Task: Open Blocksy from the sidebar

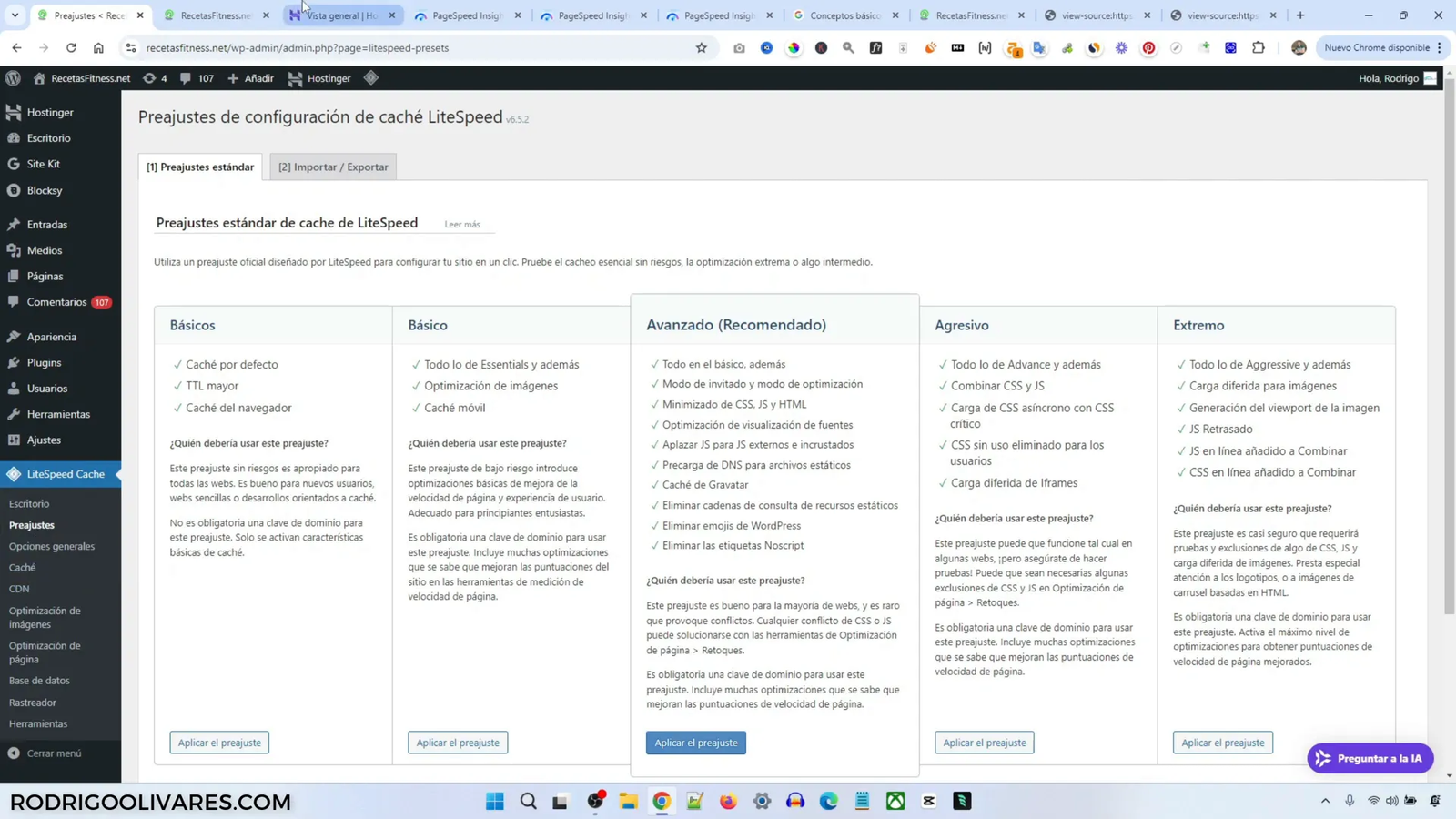Action: click(x=44, y=190)
